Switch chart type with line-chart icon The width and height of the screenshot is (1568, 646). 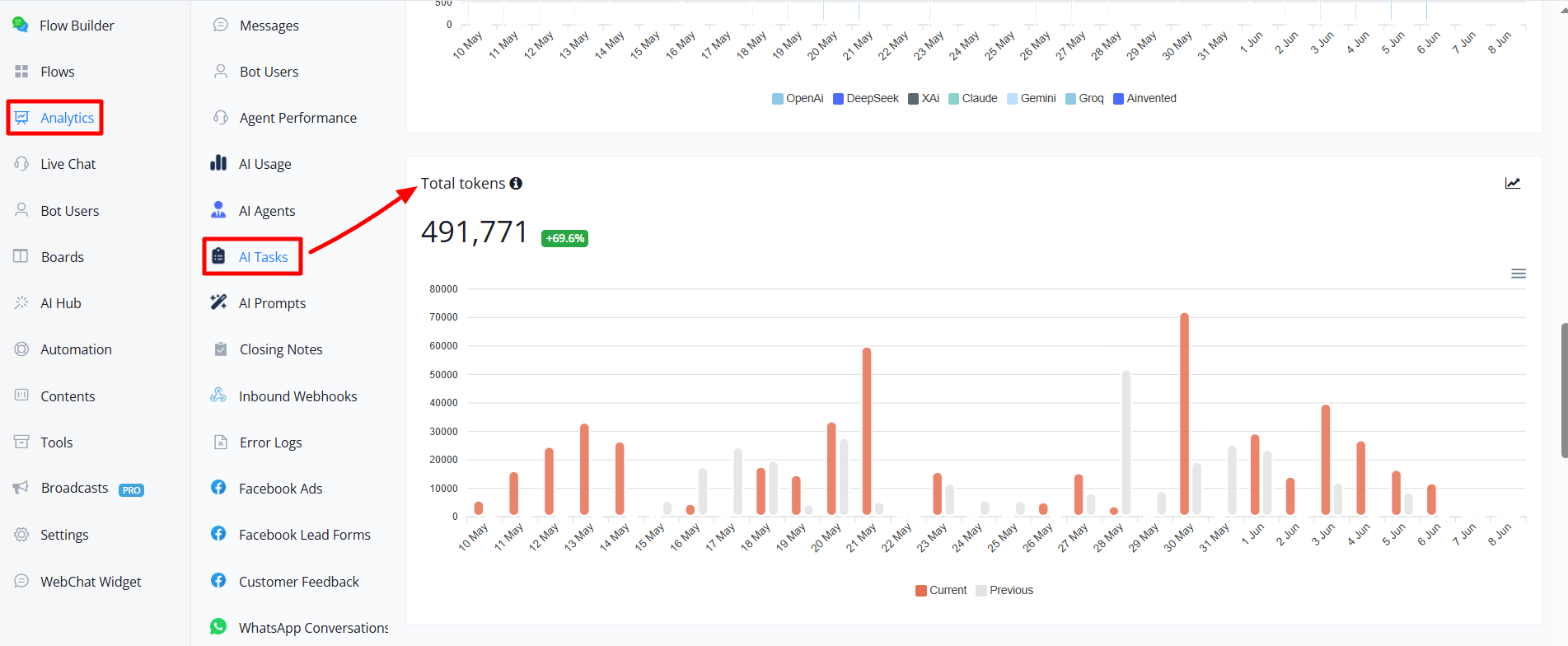pyautogui.click(x=1513, y=183)
